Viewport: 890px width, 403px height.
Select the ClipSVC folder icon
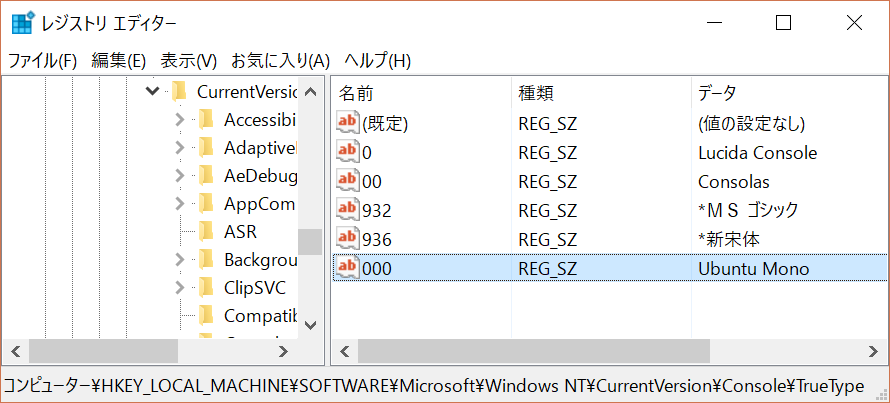[207, 287]
